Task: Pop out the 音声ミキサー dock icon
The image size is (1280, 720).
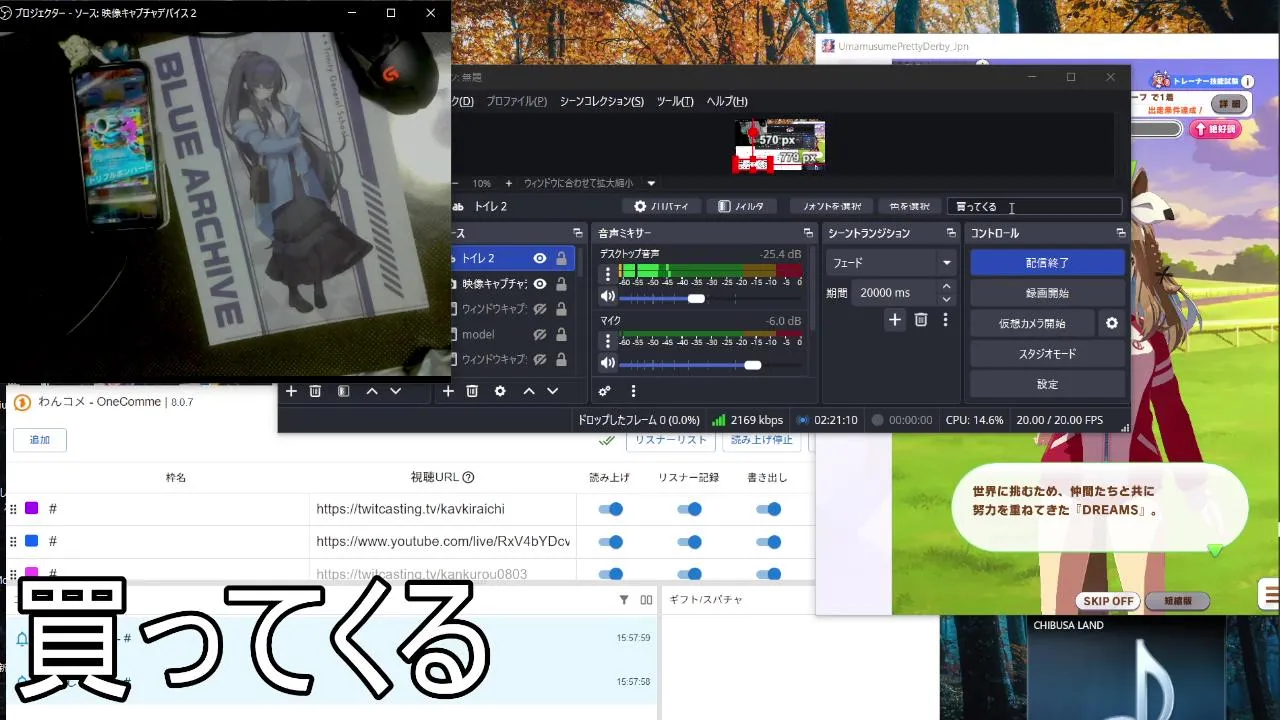Action: [810, 233]
